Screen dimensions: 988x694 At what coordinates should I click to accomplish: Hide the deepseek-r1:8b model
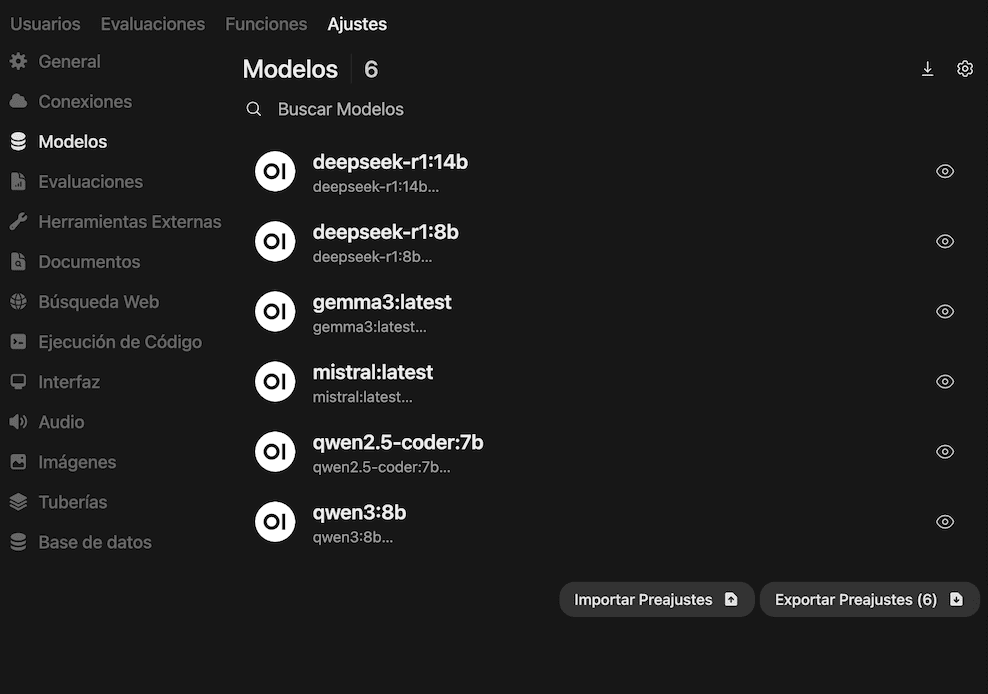pyautogui.click(x=944, y=241)
